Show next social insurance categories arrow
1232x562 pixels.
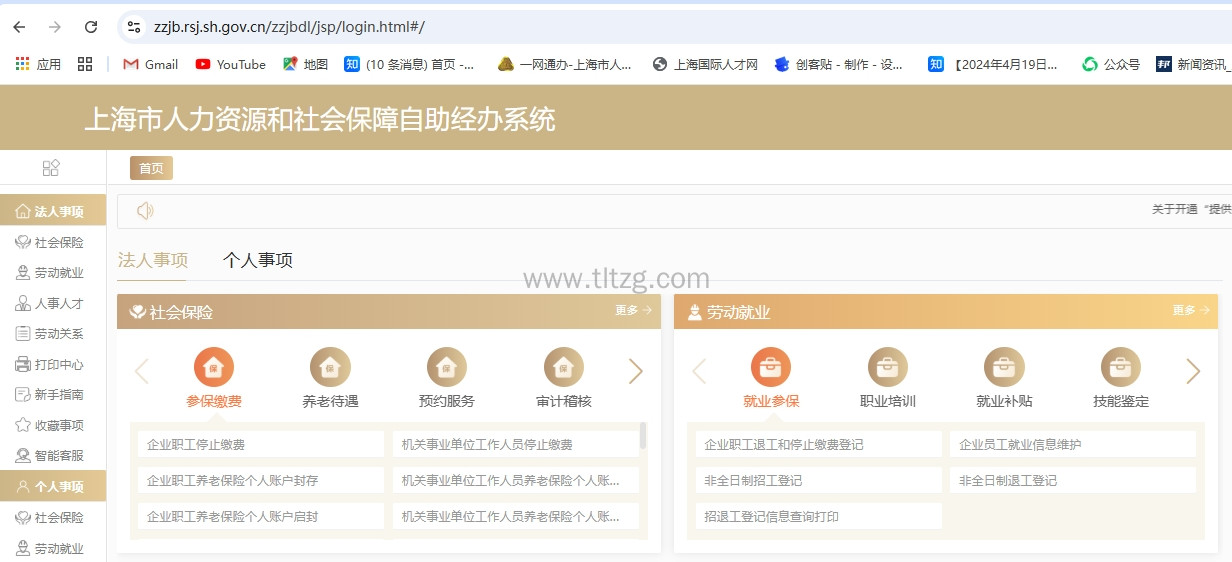click(x=635, y=371)
